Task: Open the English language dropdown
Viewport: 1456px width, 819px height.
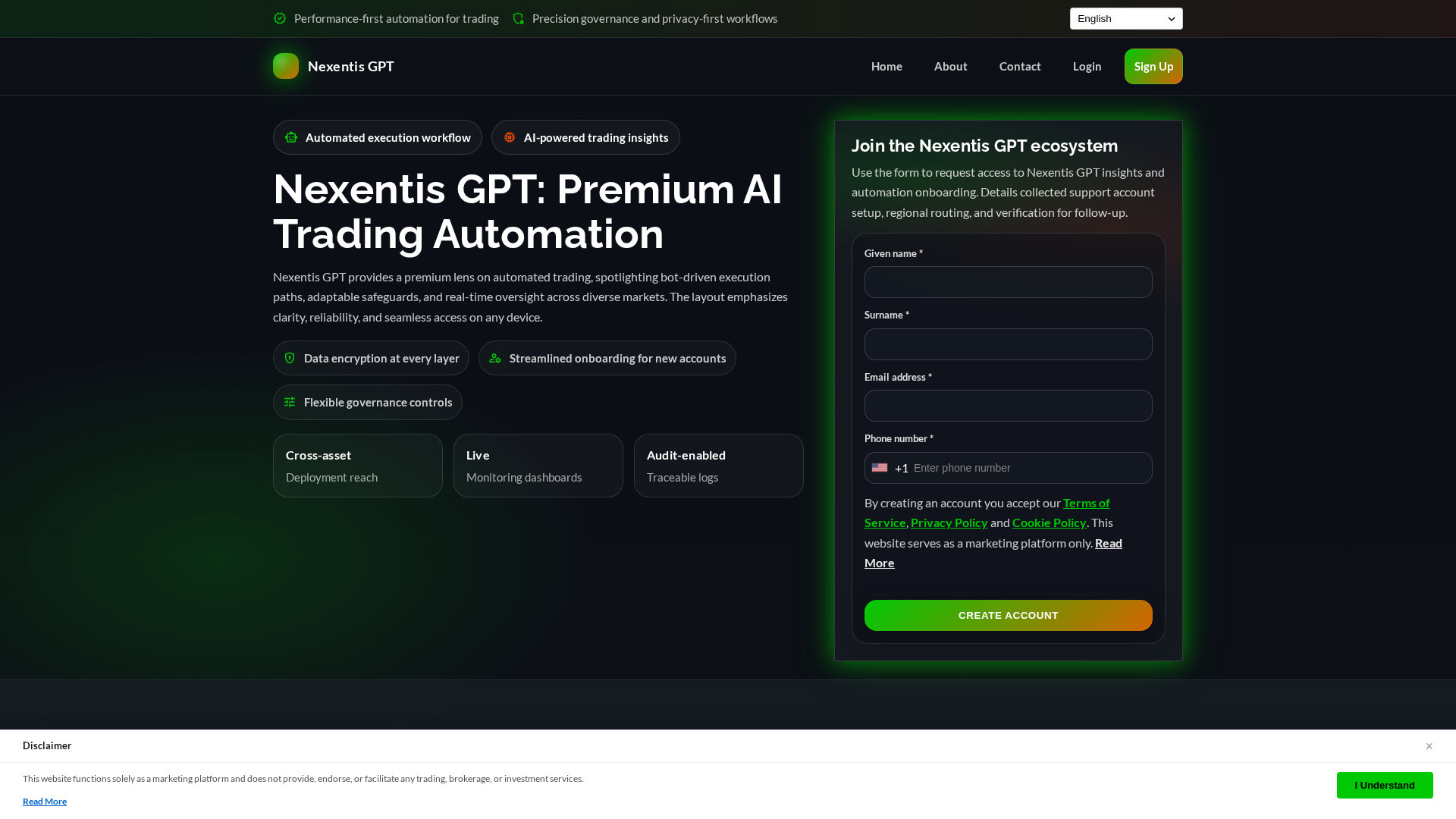Action: 1126,18
